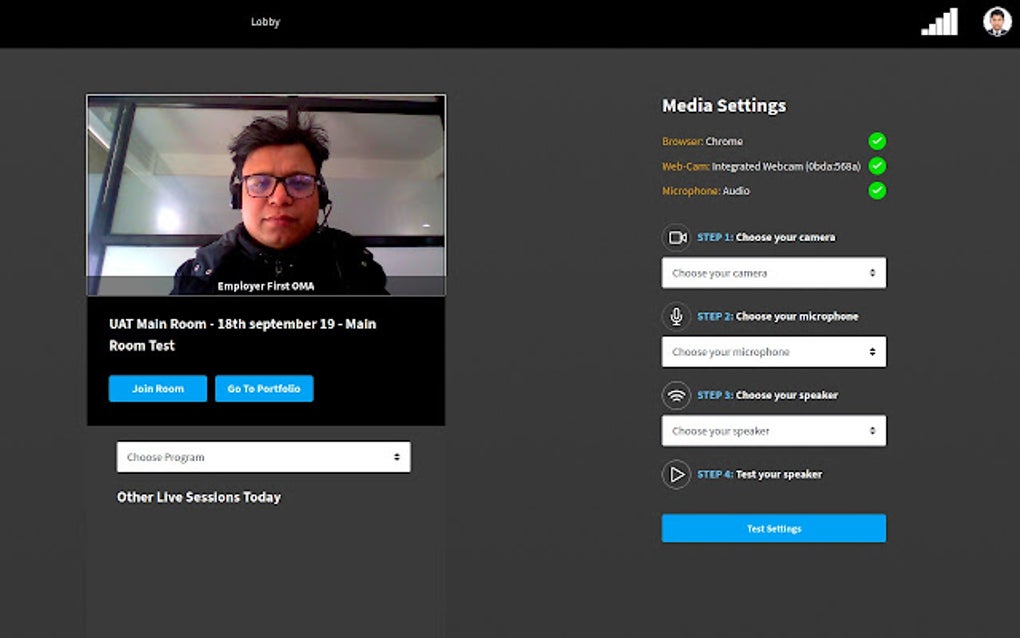
Task: Click the Media Settings heading
Action: 723,105
